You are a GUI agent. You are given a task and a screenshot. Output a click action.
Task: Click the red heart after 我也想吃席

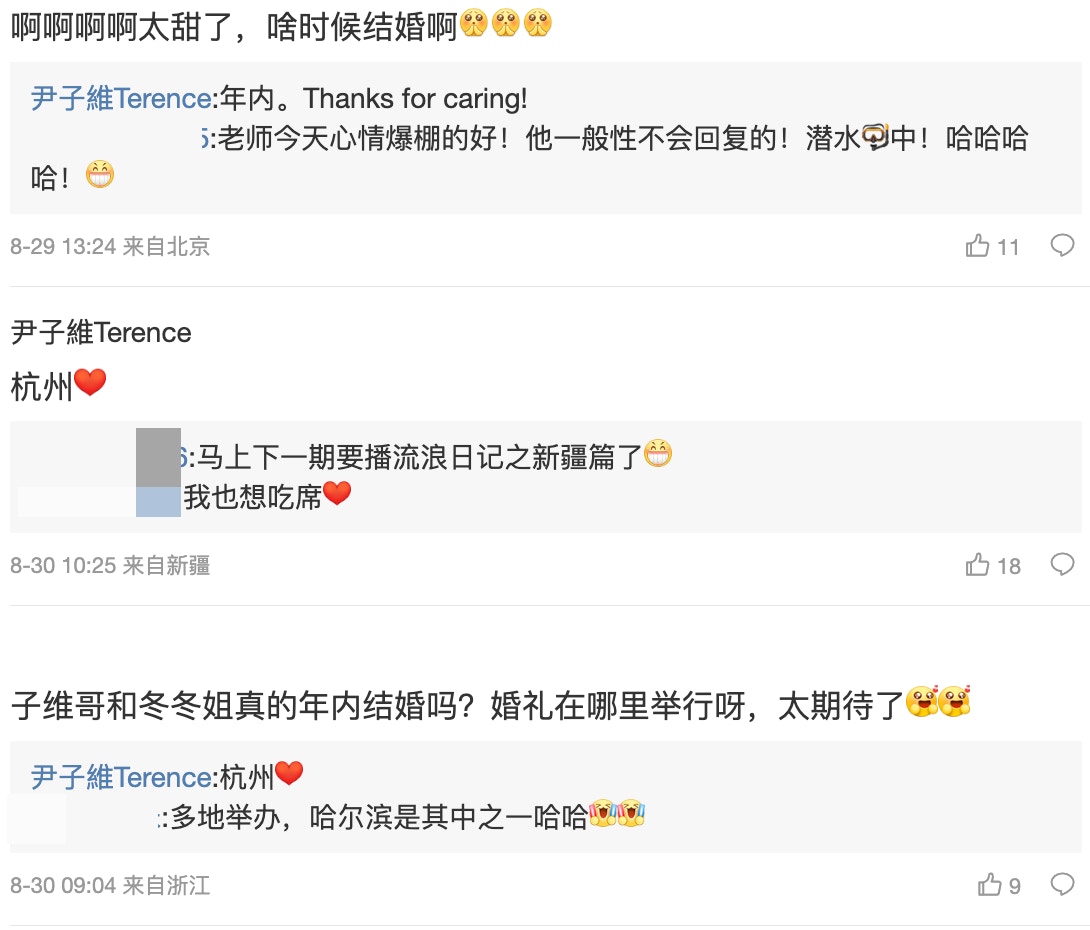click(x=338, y=494)
